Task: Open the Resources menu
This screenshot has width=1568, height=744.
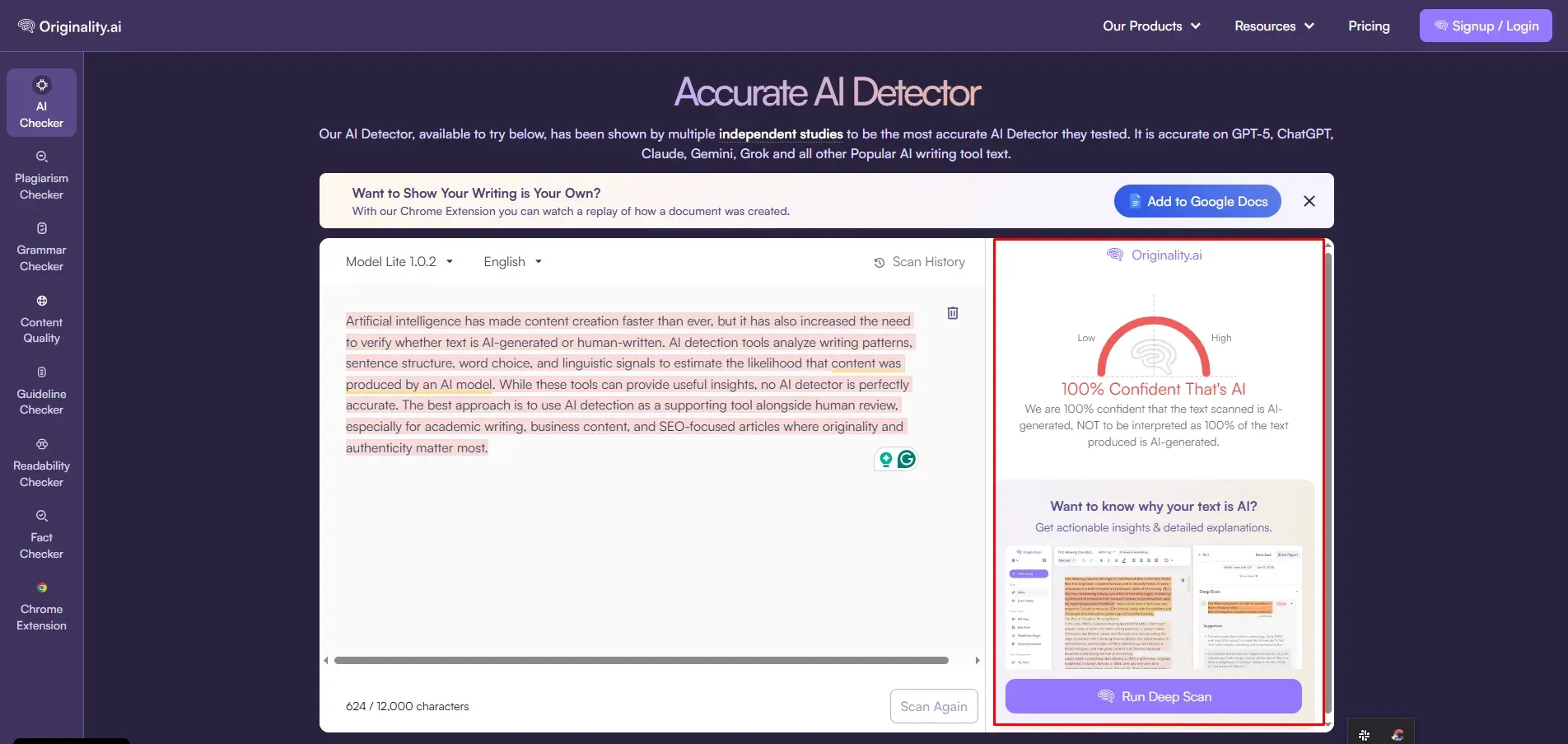Action: tap(1274, 26)
